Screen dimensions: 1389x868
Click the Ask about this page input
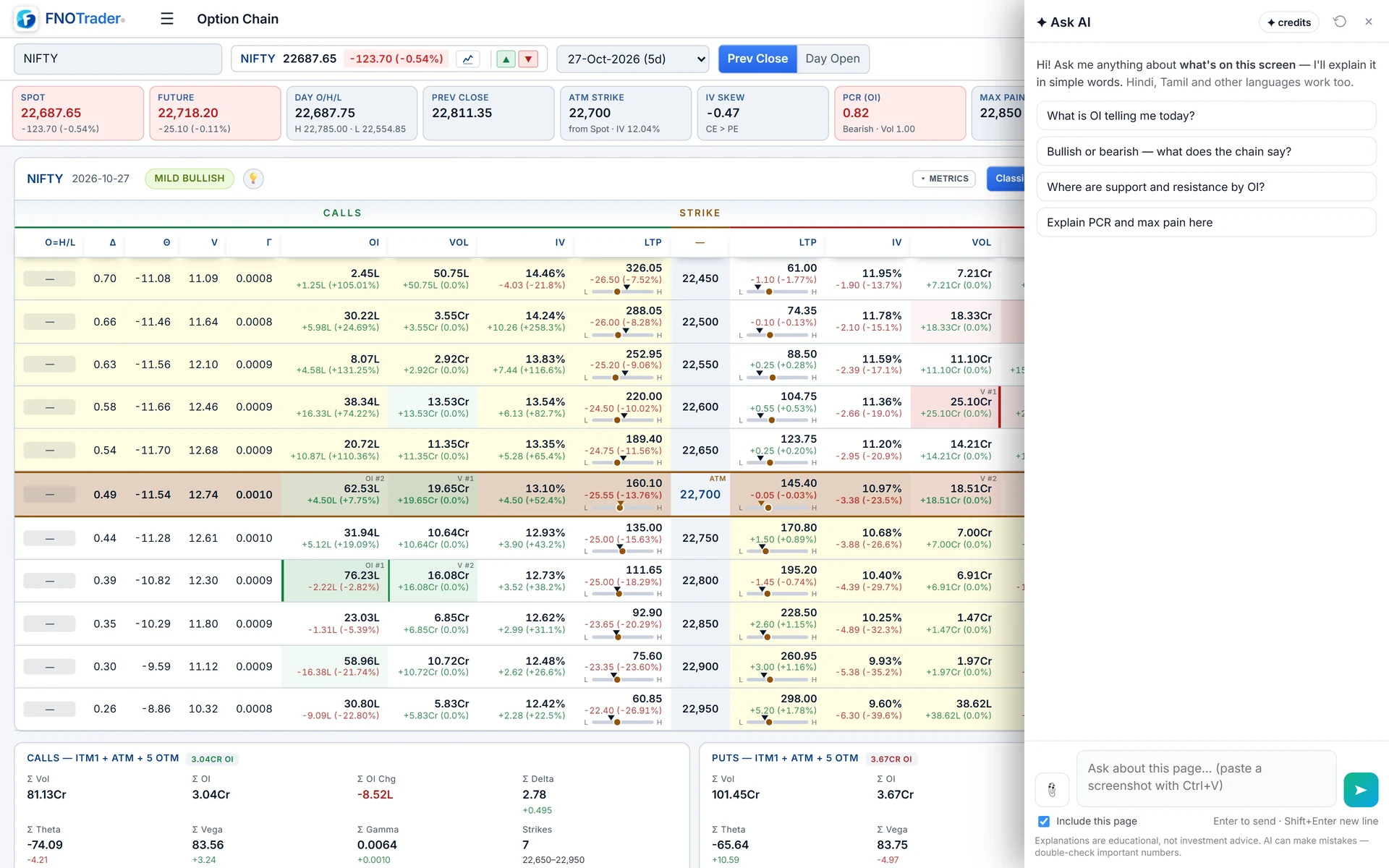coord(1207,778)
